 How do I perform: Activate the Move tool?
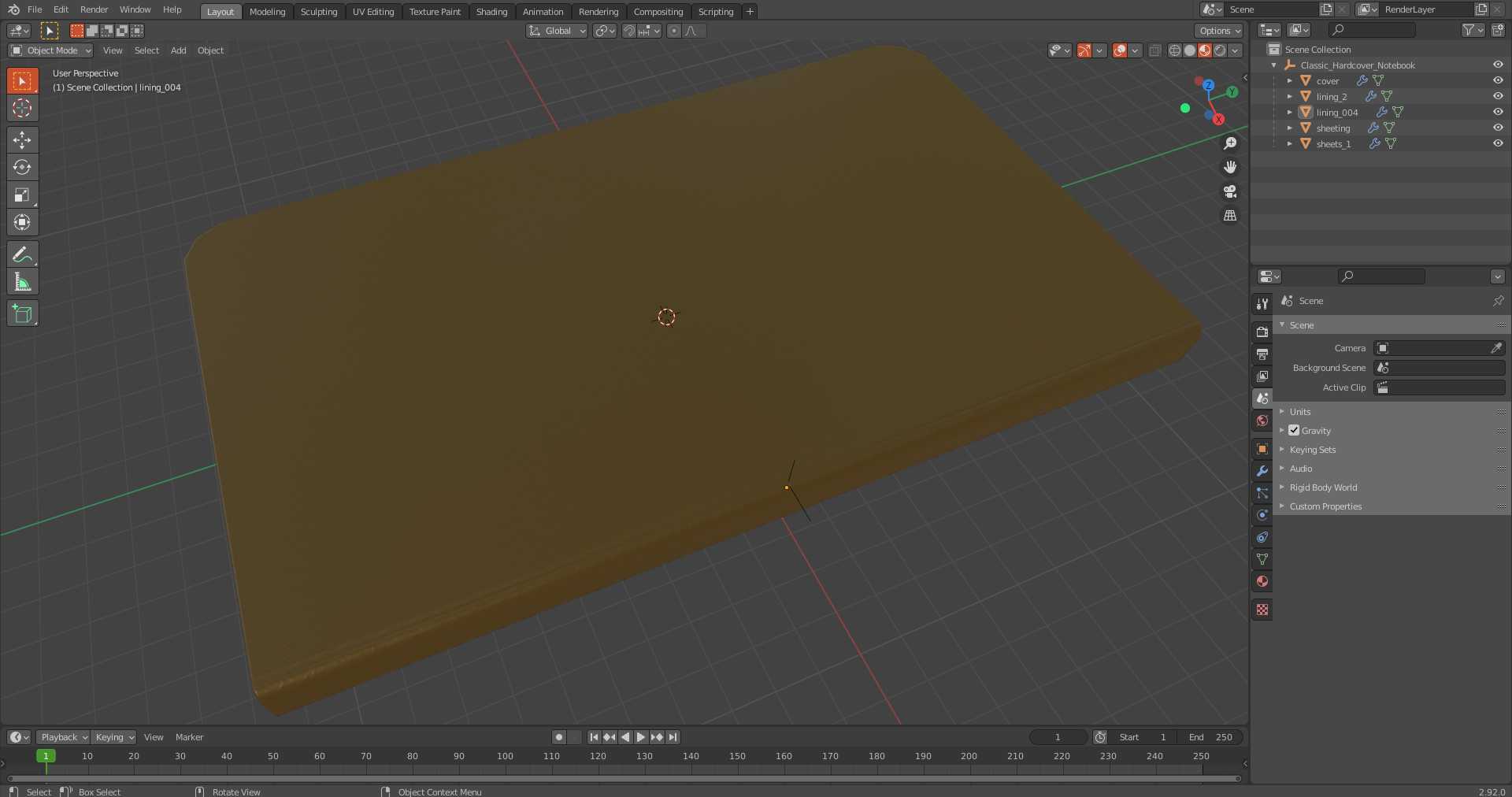tap(22, 140)
